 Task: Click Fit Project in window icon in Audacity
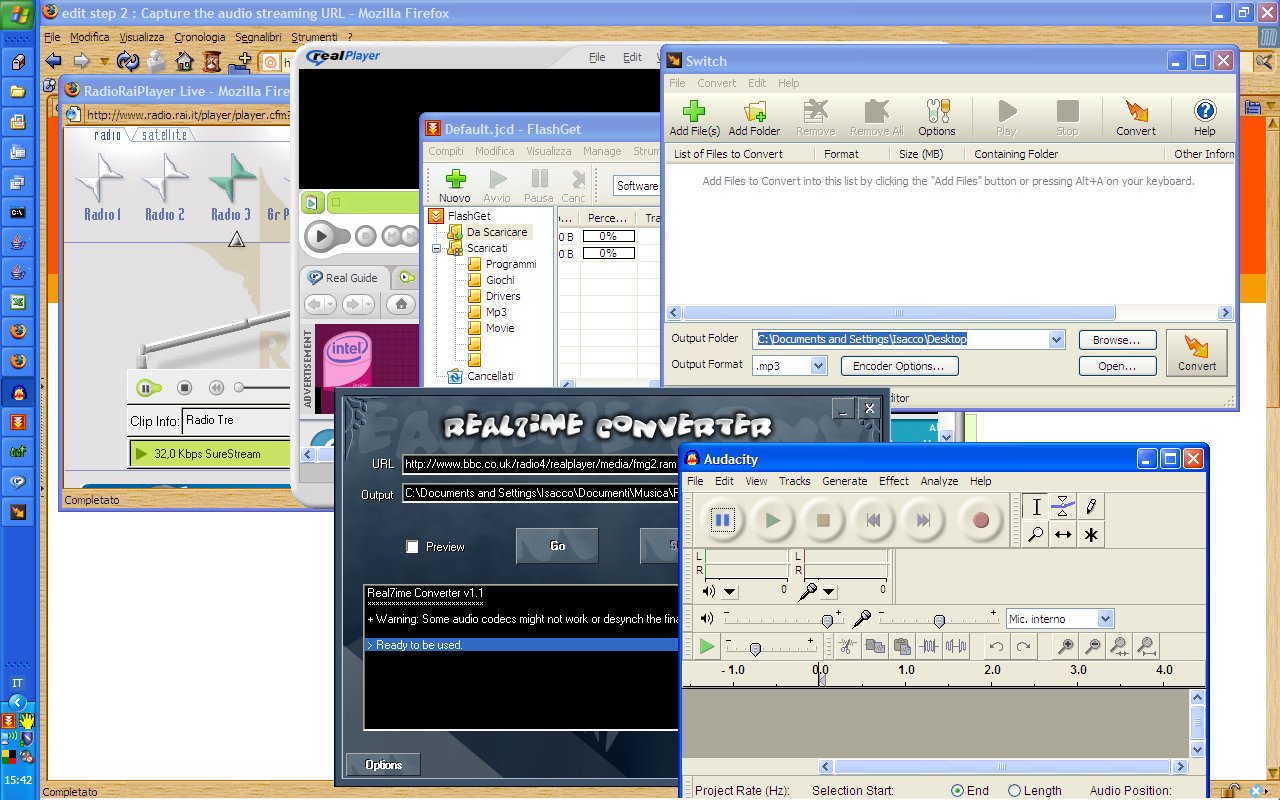(1148, 647)
